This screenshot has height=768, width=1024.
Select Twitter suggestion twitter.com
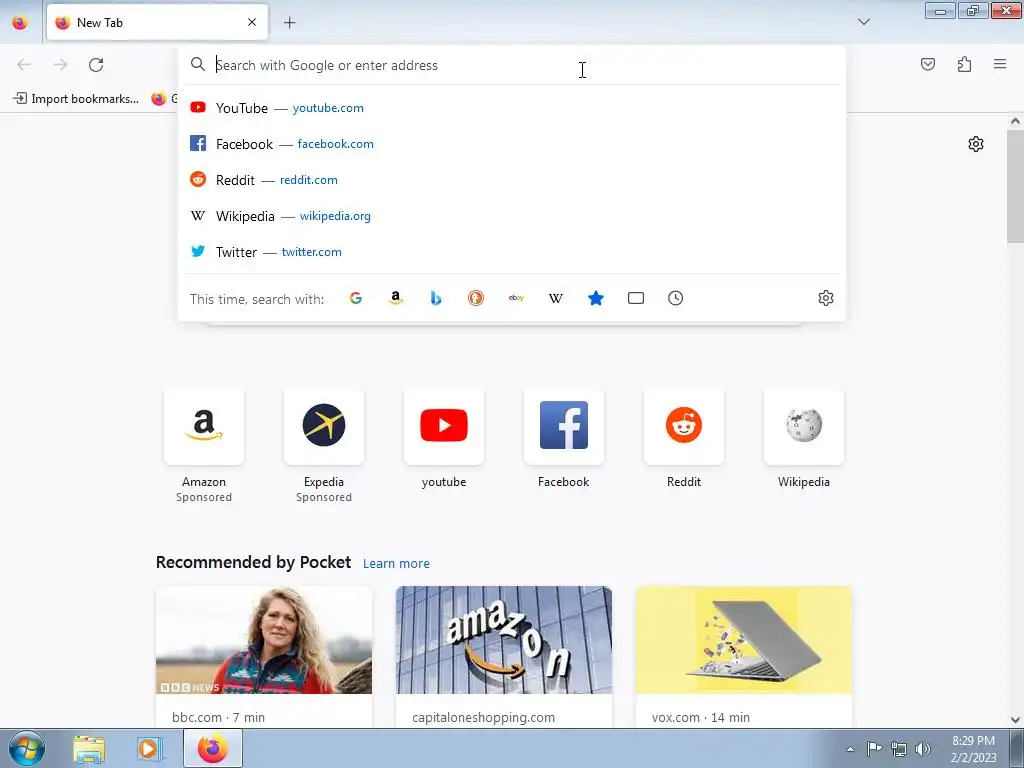(512, 252)
